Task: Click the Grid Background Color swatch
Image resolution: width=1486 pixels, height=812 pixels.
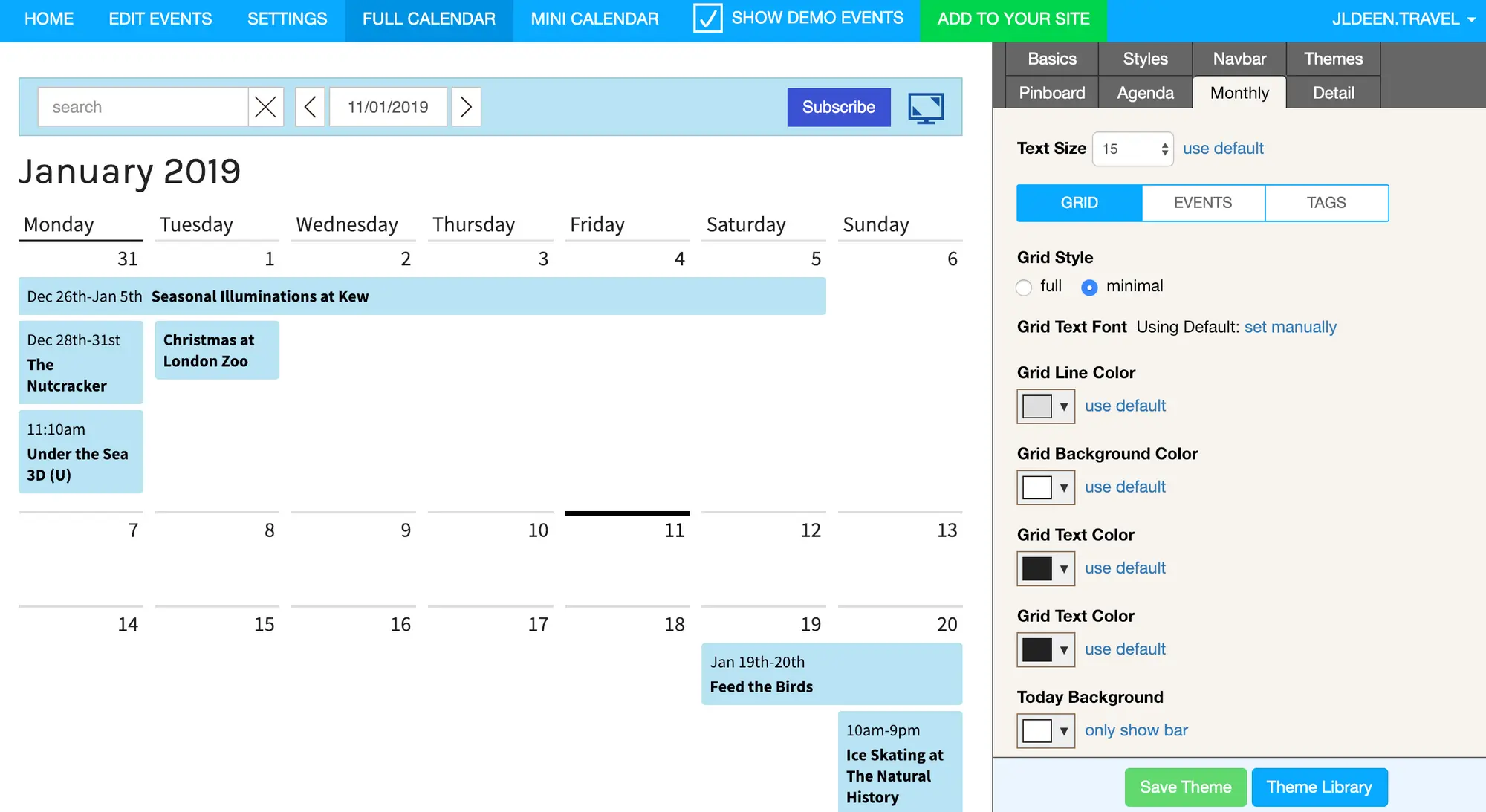Action: 1037,487
